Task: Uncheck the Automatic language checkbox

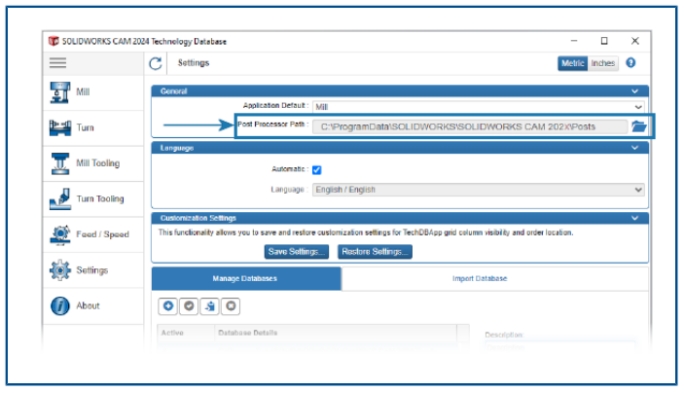Action: [x=317, y=170]
